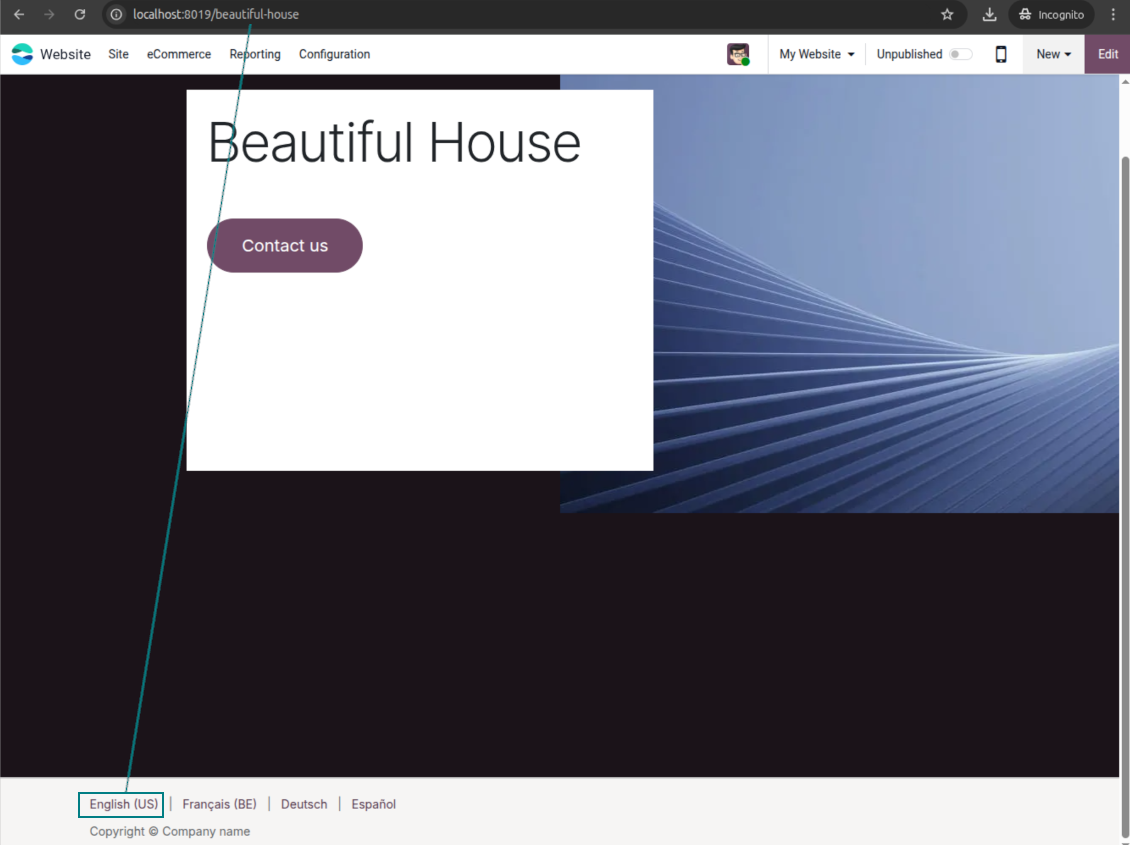Open the Configuration menu
1130x845 pixels.
(334, 55)
